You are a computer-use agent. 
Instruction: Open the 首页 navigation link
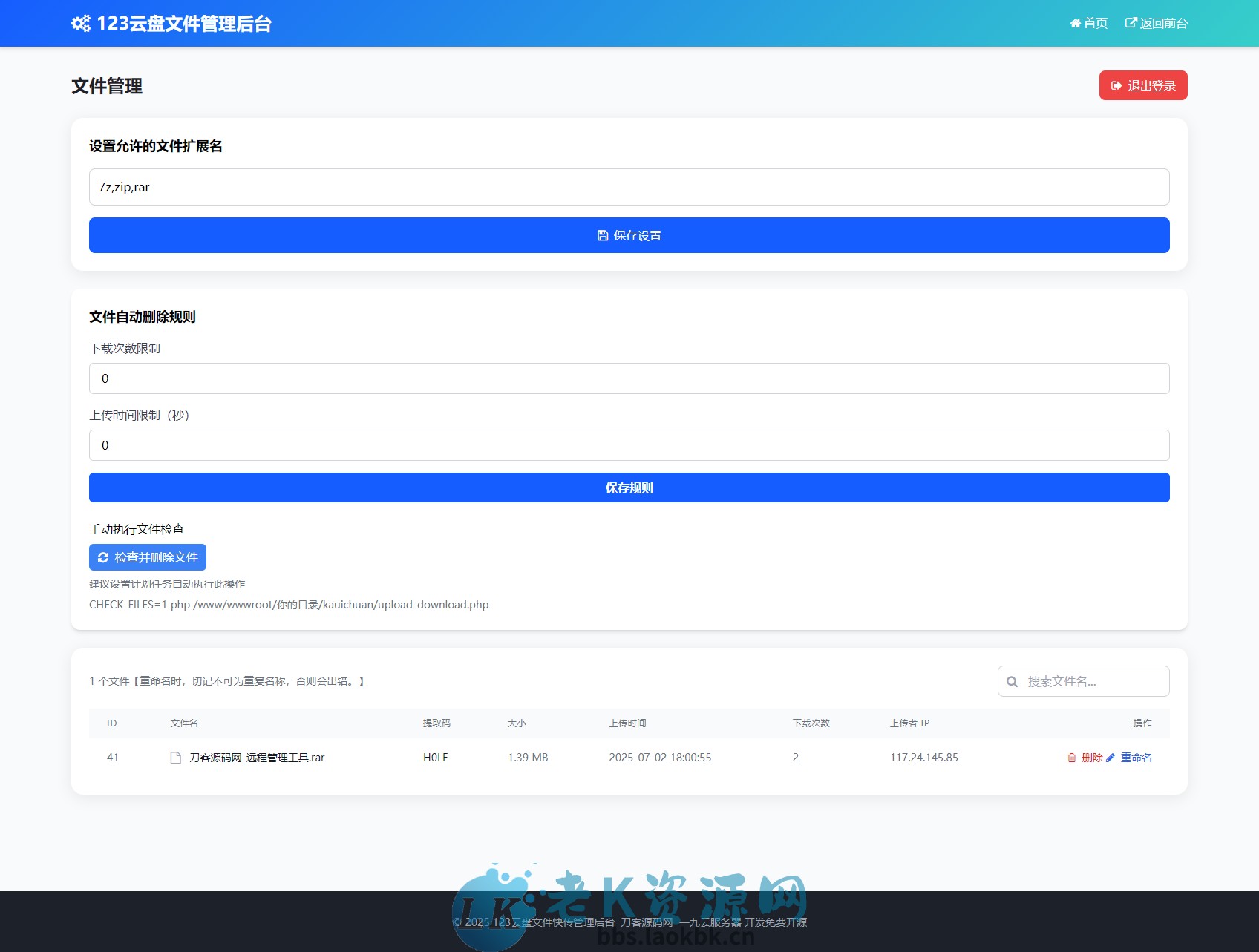click(1089, 23)
